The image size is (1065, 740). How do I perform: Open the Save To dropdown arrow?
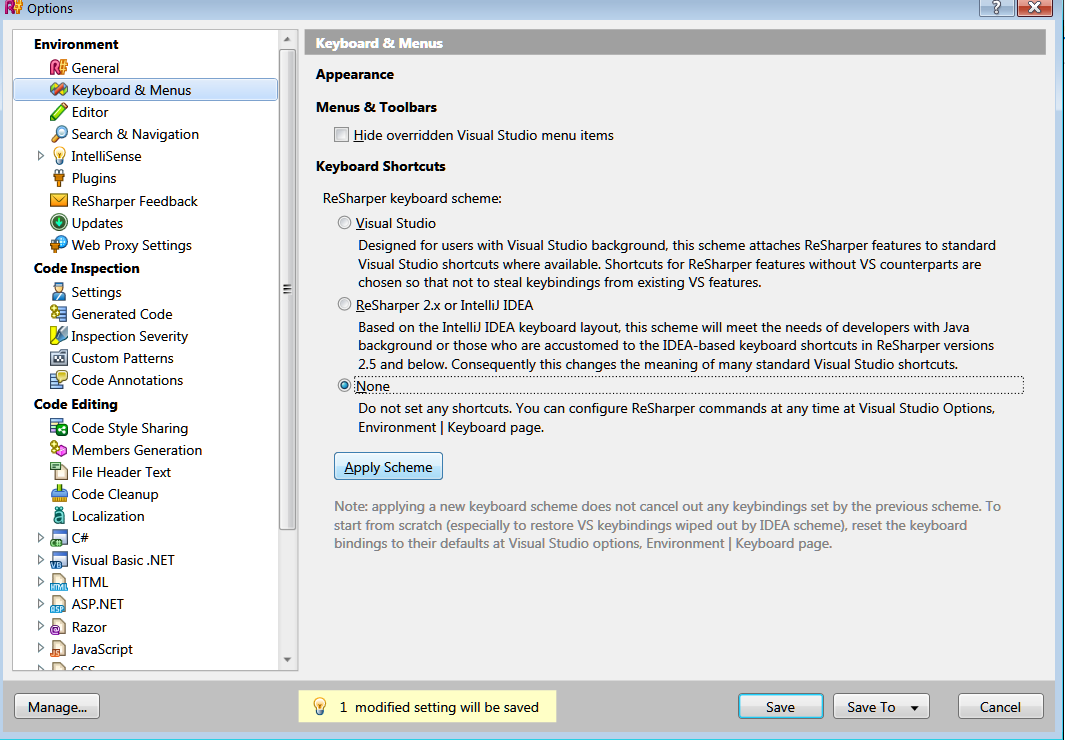[x=914, y=707]
